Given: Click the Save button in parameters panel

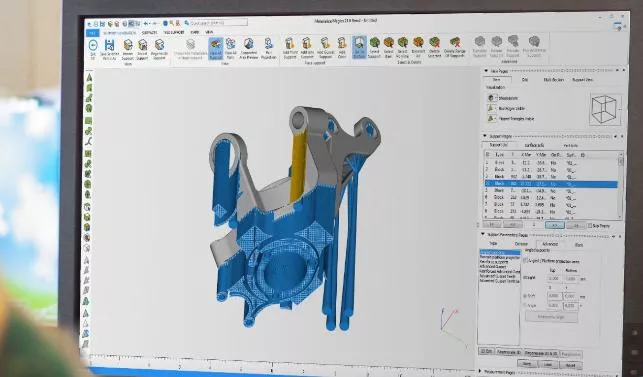Looking at the screenshot, I should (527, 364).
